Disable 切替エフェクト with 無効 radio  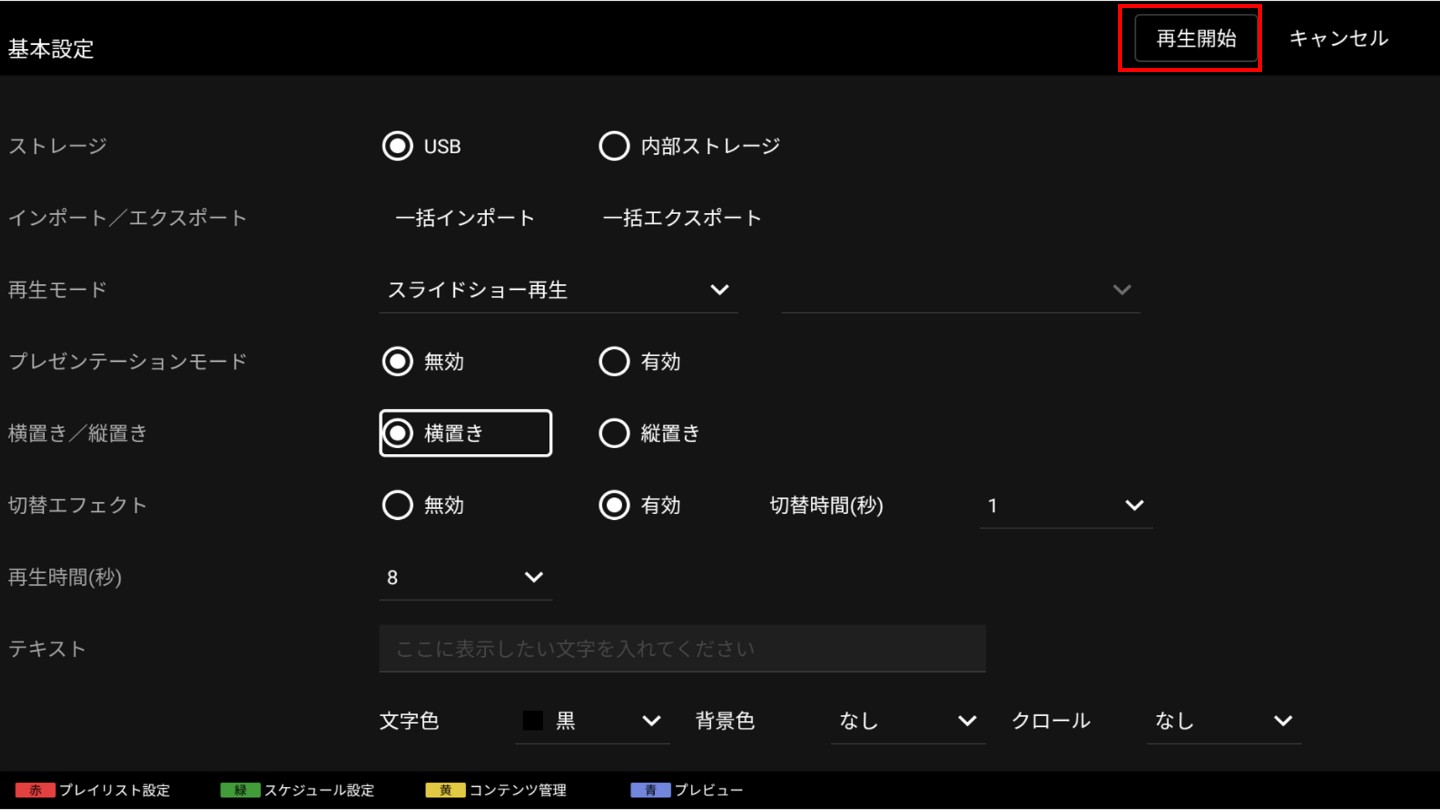coord(398,505)
